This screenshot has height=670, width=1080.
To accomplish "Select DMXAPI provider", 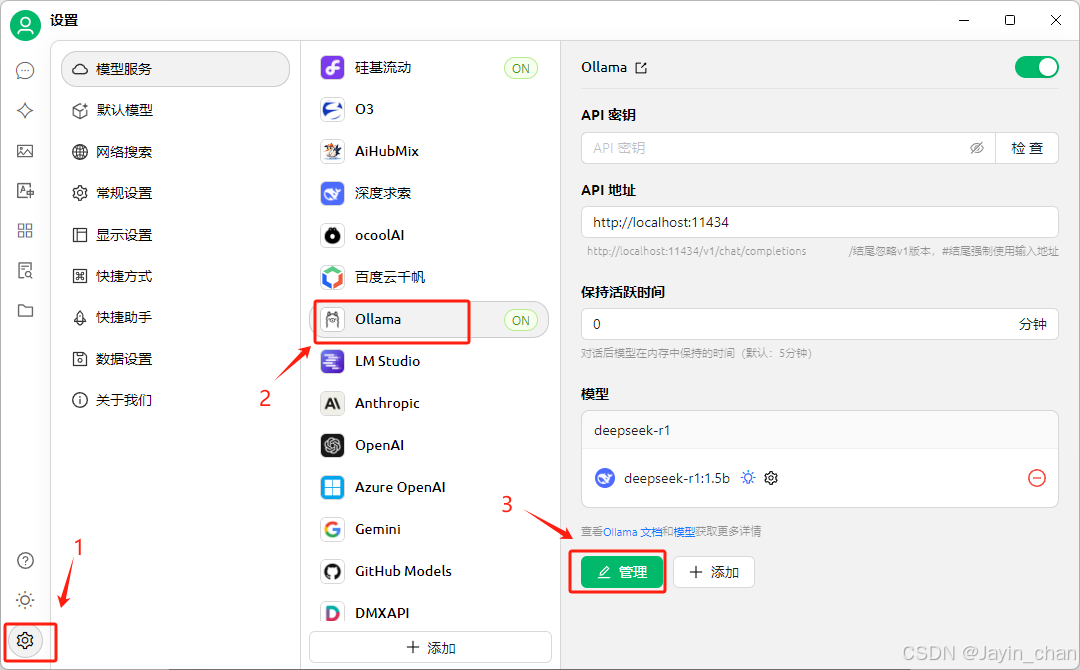I will point(429,611).
